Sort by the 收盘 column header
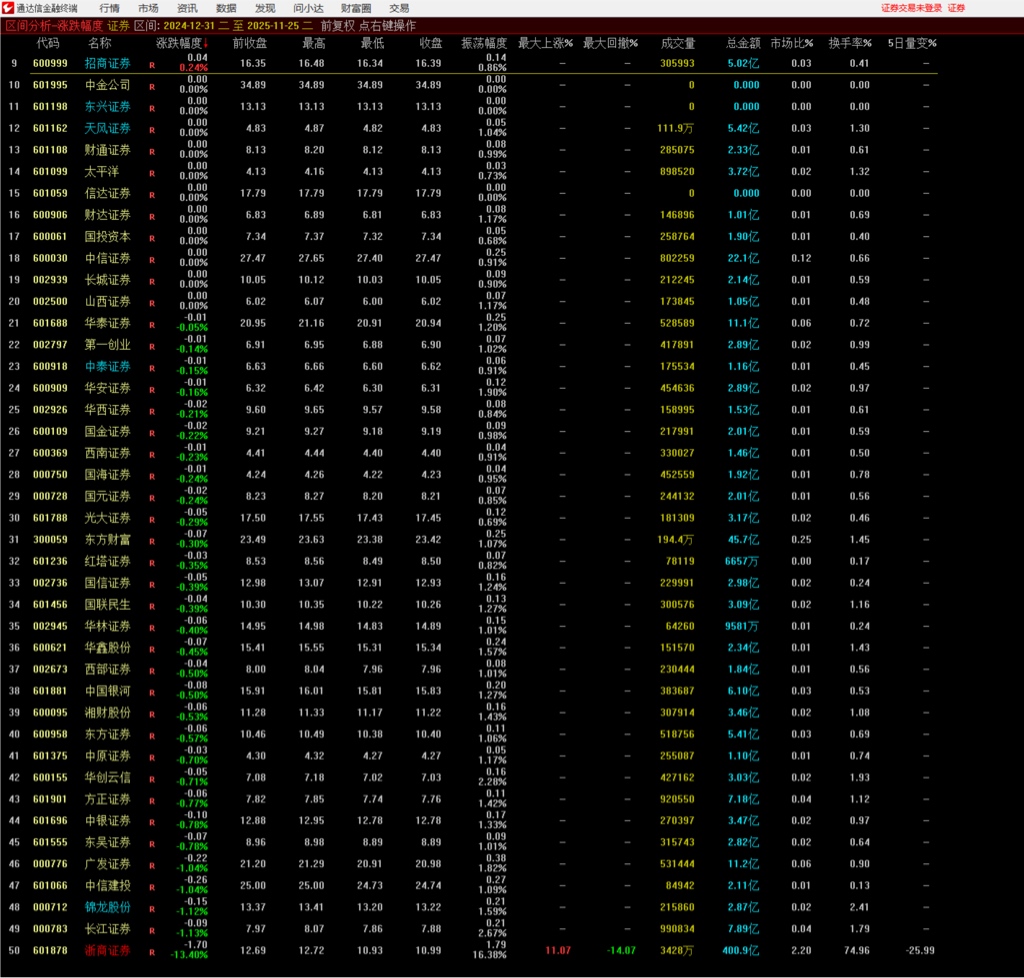This screenshot has width=1024, height=978. tap(431, 43)
